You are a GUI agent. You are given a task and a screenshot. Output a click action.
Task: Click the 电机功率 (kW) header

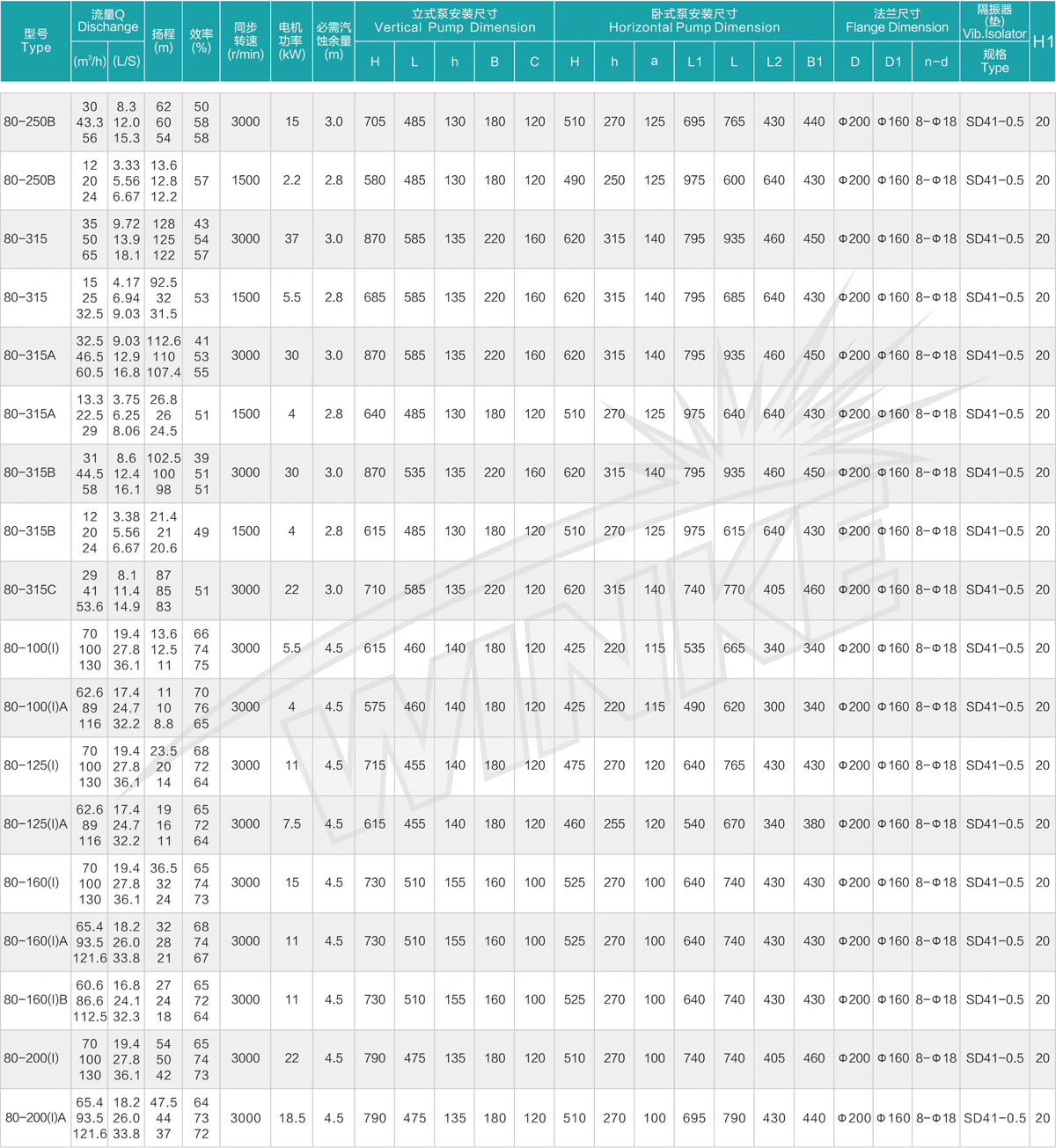click(x=291, y=40)
